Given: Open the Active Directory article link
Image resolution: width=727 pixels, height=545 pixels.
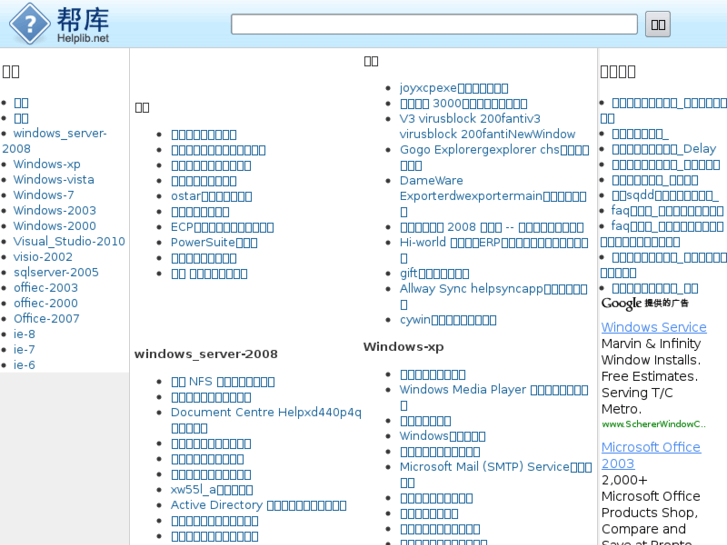Looking at the screenshot, I should pos(259,505).
